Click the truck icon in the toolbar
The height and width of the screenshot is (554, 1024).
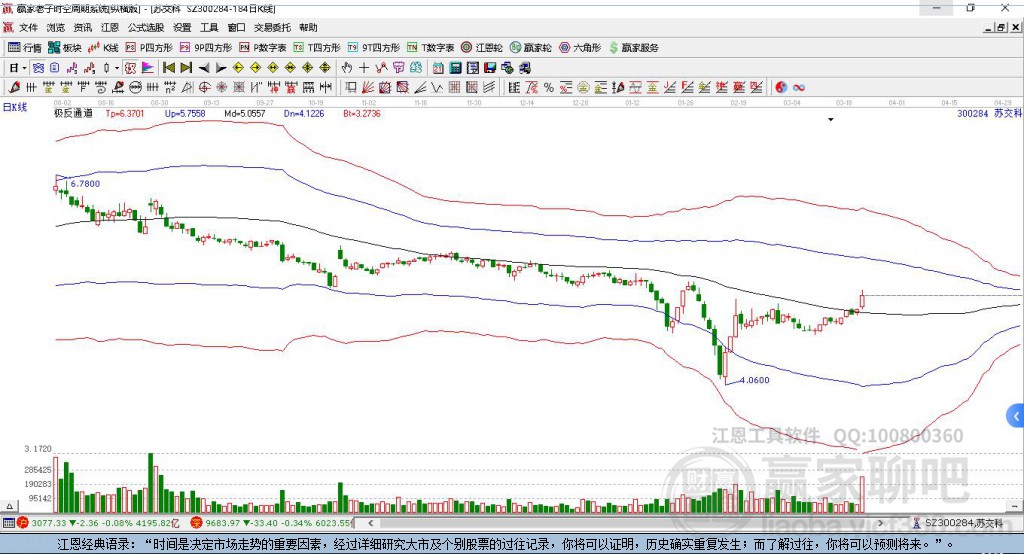coord(524,68)
